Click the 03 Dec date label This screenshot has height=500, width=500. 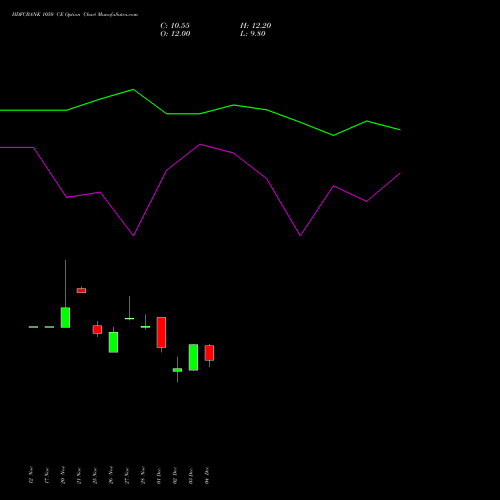click(191, 475)
